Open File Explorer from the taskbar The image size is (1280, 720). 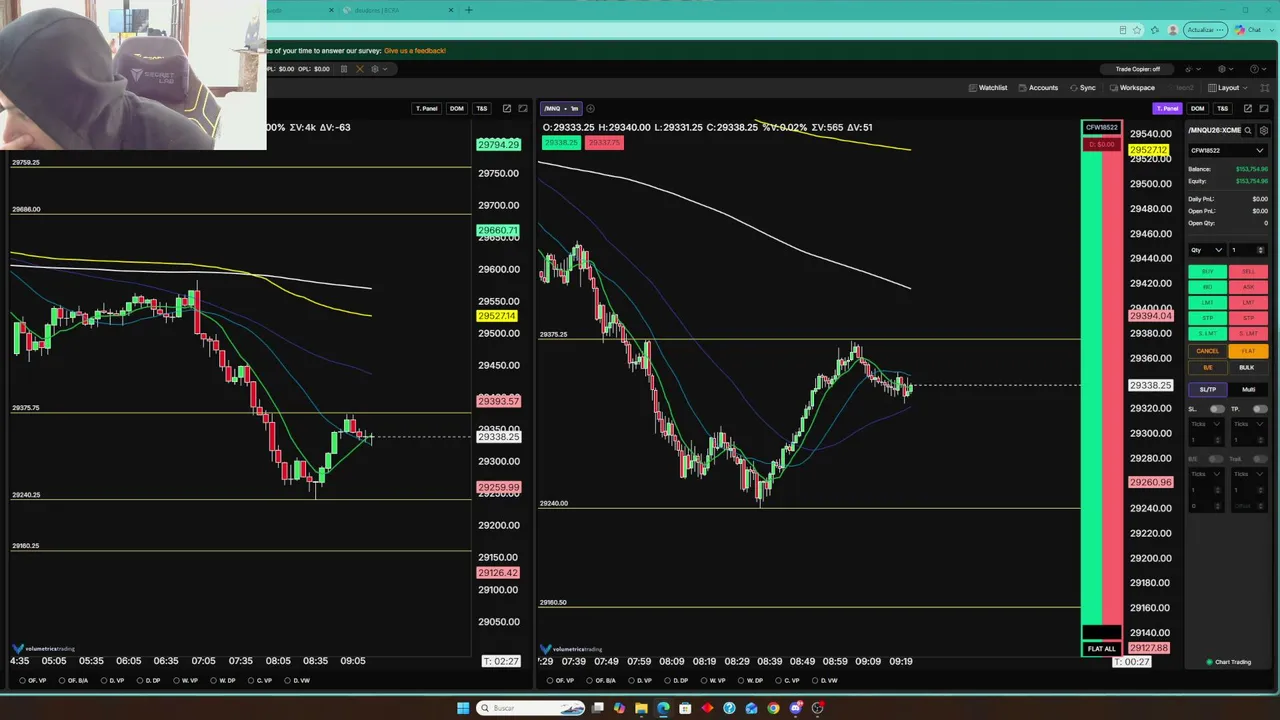(641, 708)
